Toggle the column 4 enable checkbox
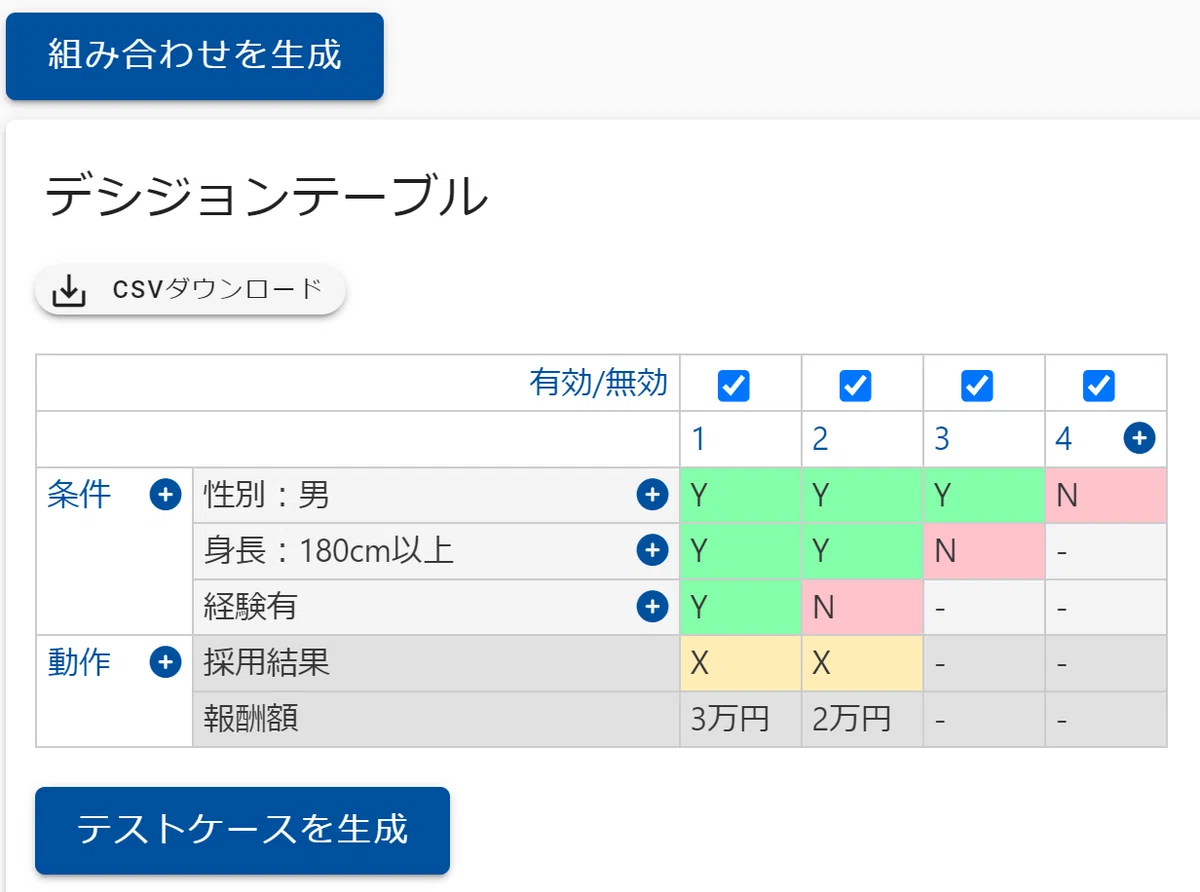Screen dimensions: 1200x892 [1099, 385]
